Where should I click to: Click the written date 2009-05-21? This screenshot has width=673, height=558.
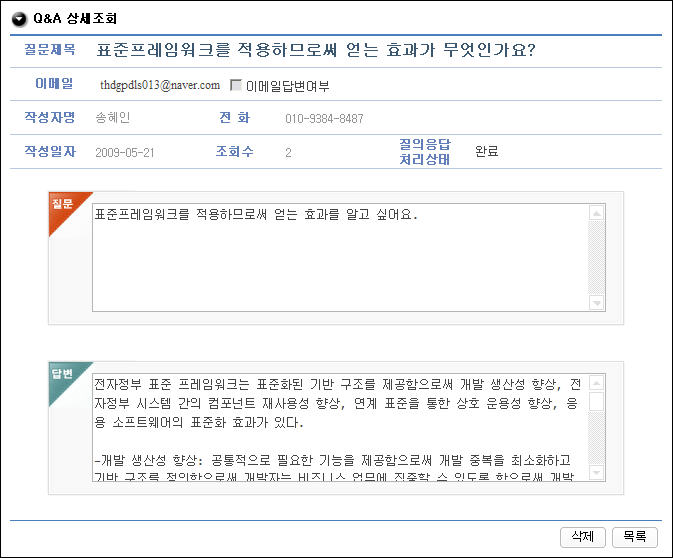tap(126, 153)
